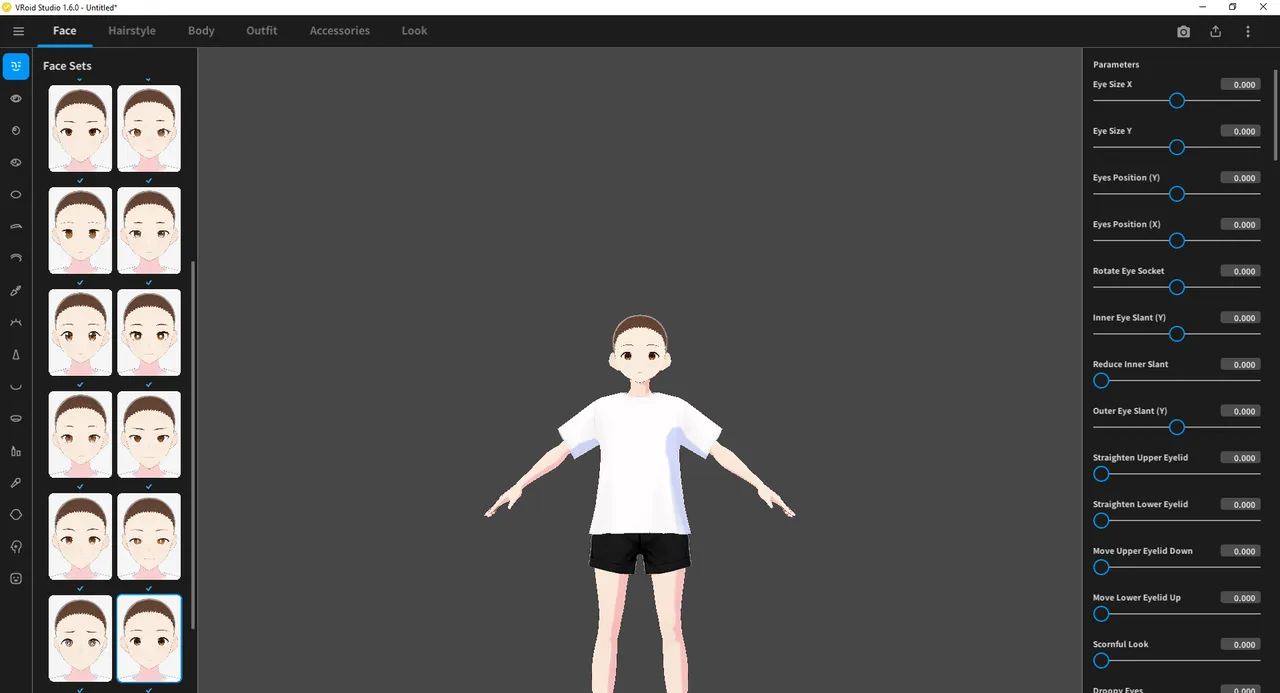
Task: Click the Rotate Eye Socket value field
Action: tap(1240, 271)
